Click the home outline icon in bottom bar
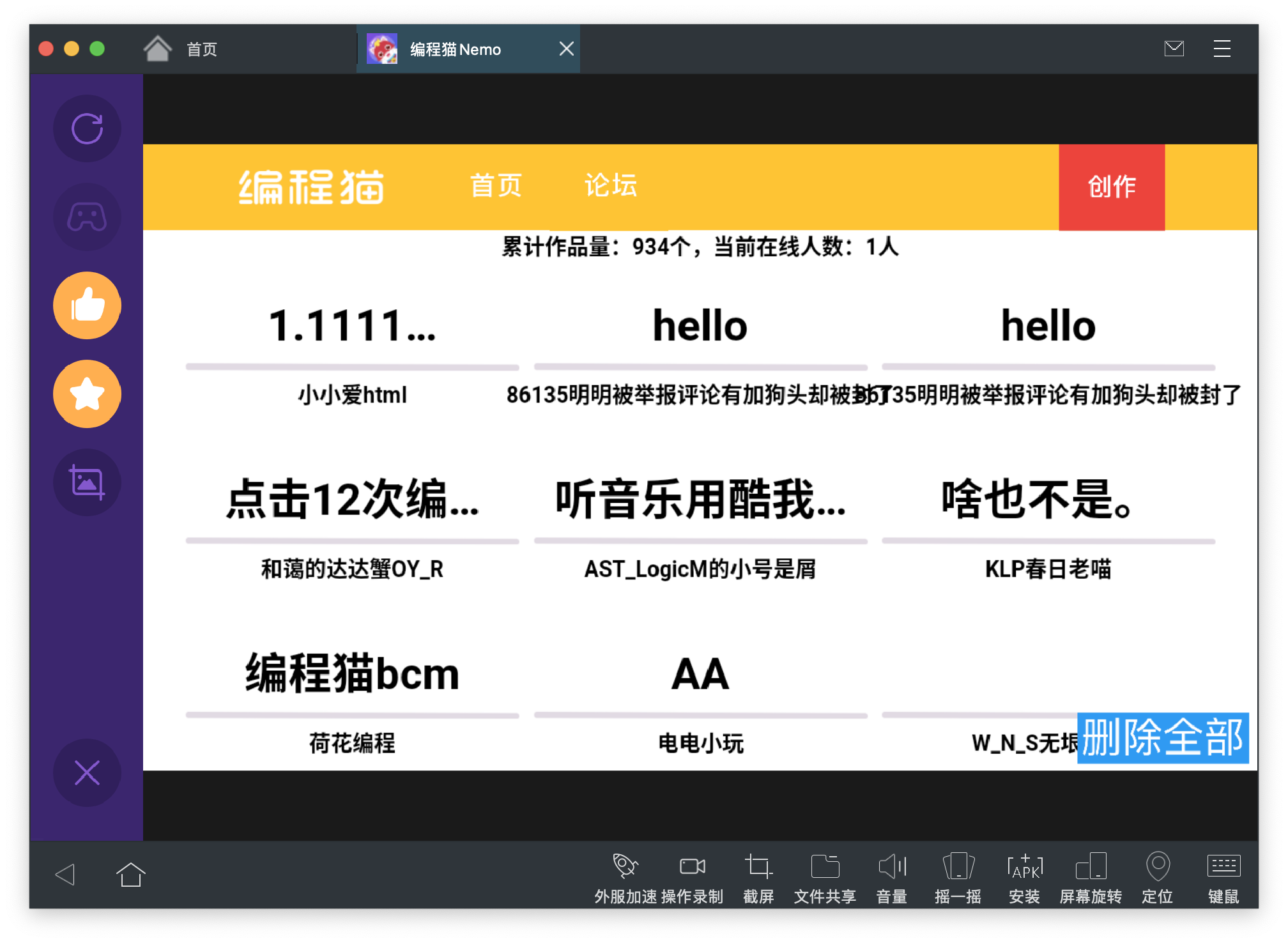 click(x=131, y=875)
